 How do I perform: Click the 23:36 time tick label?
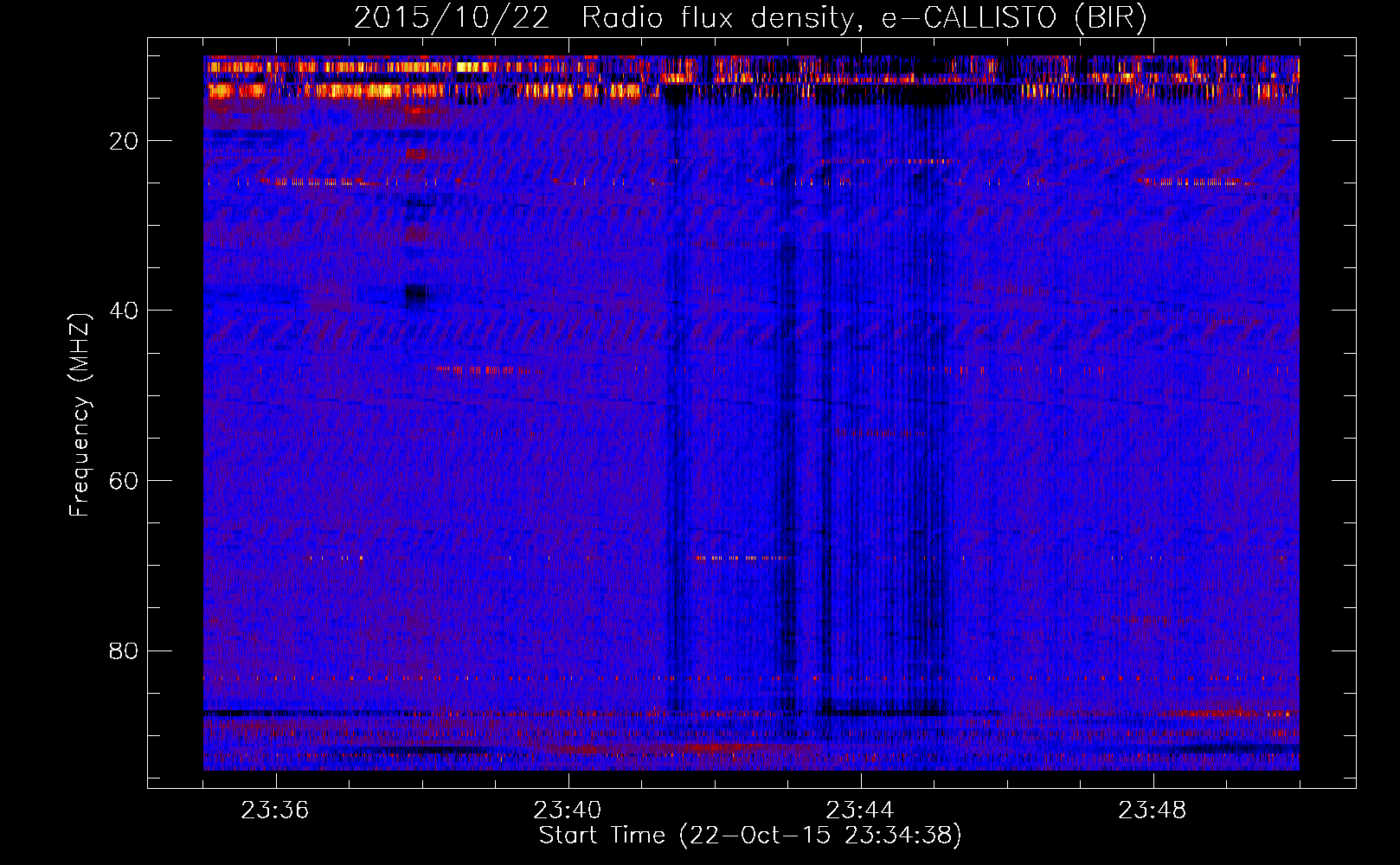(276, 811)
